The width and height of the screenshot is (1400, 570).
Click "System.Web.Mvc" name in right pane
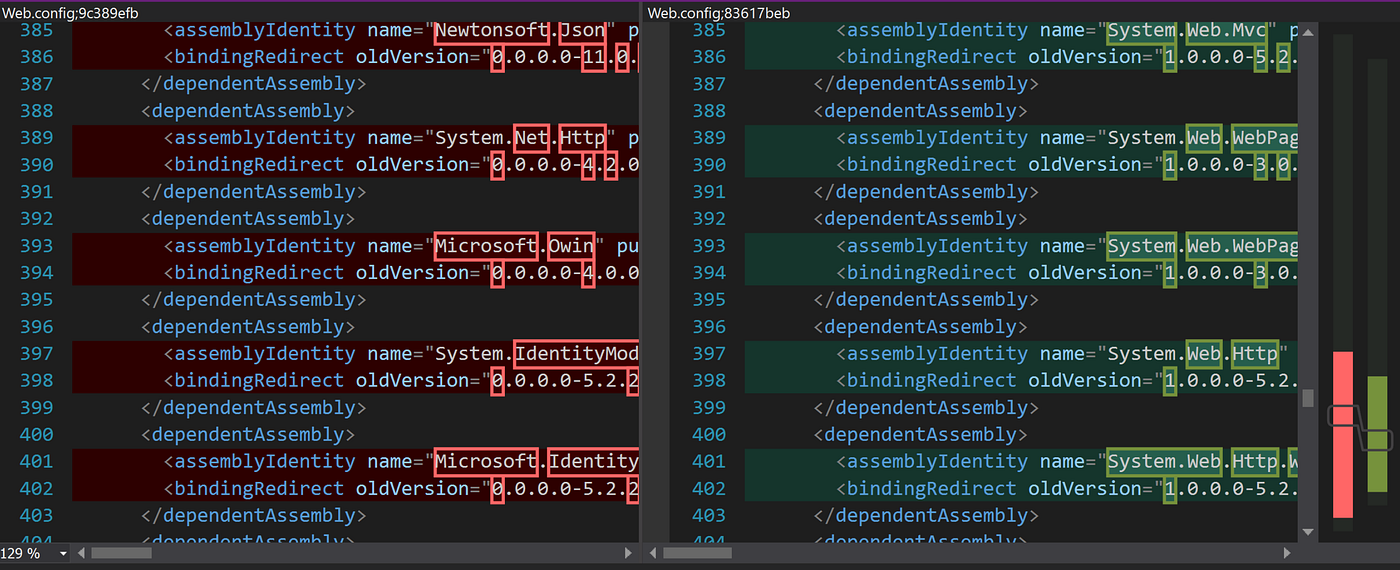click(x=1187, y=30)
